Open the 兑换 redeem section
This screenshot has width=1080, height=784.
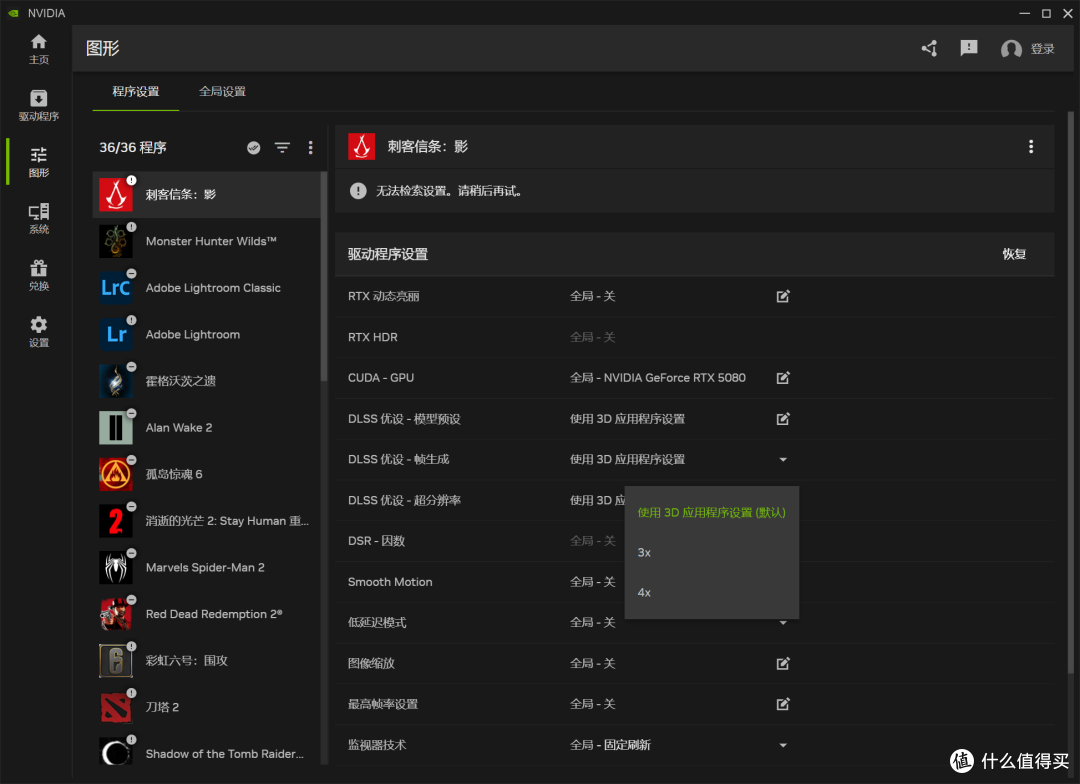[39, 275]
